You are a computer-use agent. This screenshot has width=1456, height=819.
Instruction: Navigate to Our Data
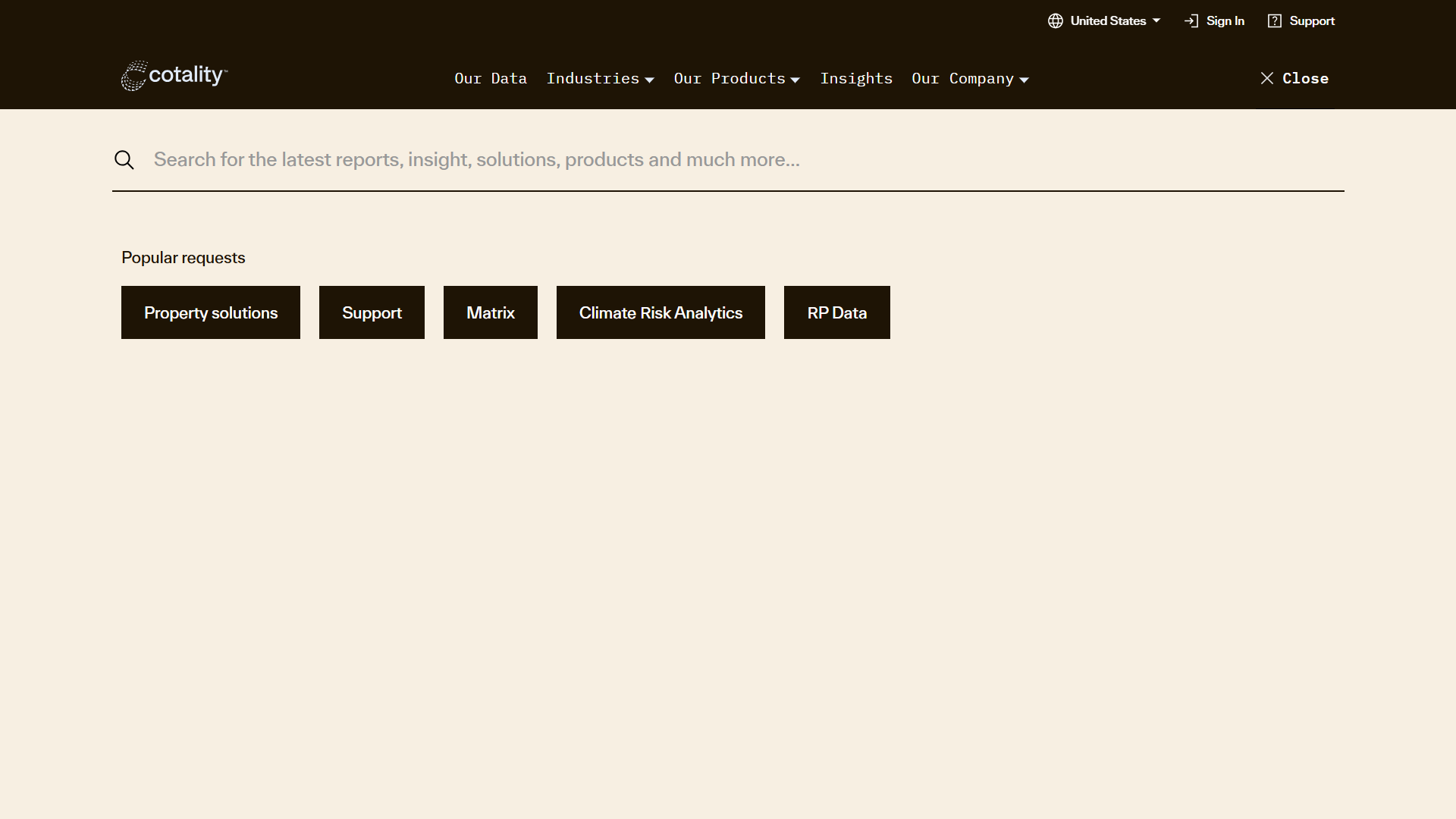pos(491,78)
